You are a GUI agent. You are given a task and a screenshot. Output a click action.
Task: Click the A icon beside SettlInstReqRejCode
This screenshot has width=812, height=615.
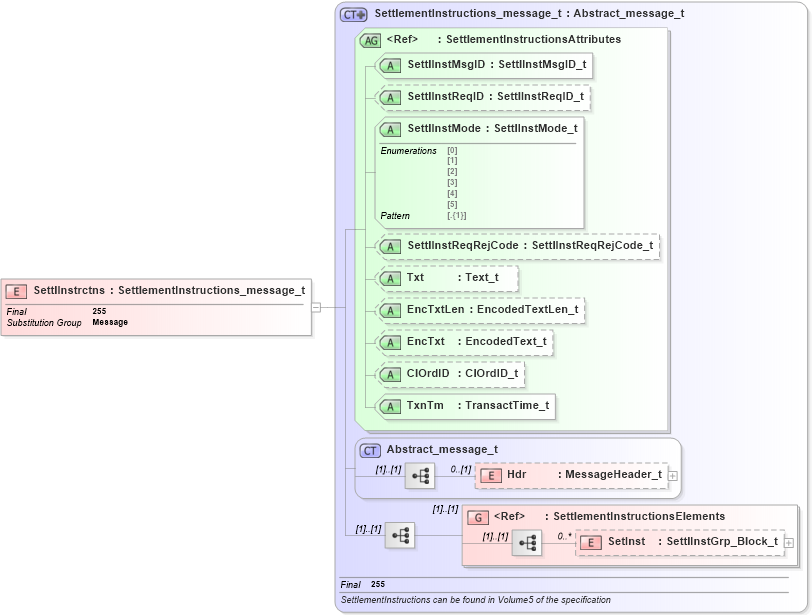(x=389, y=245)
